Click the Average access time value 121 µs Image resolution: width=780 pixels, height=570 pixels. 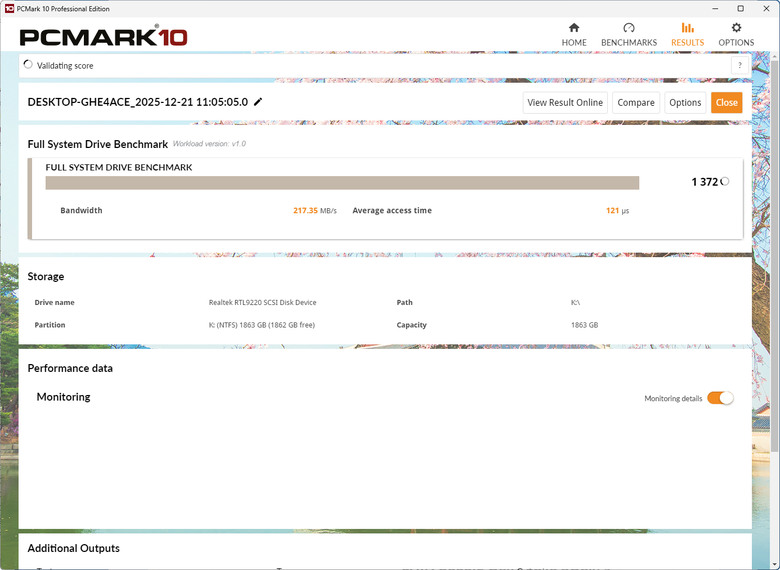tap(617, 210)
